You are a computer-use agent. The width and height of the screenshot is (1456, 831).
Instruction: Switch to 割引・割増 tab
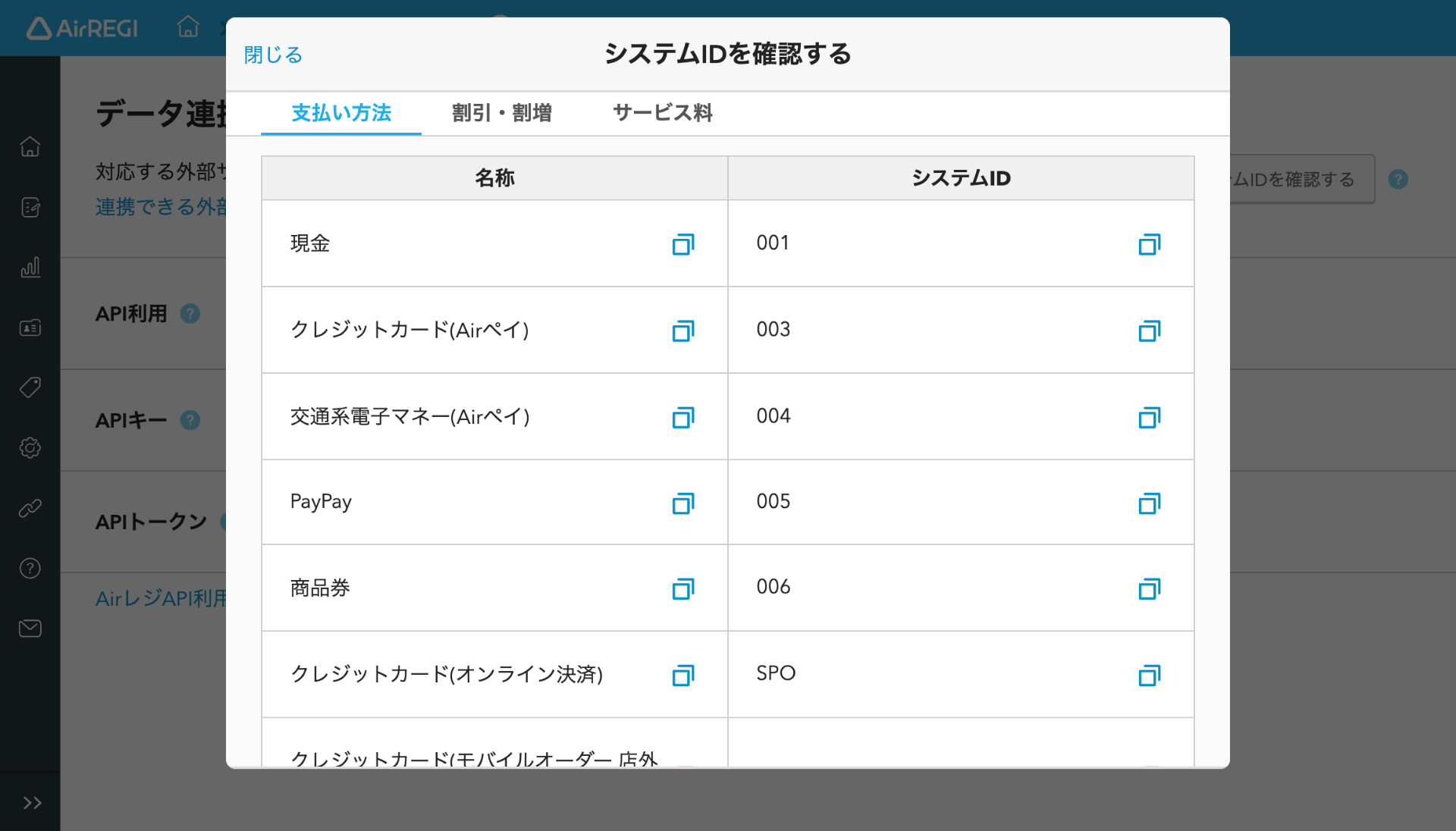502,113
